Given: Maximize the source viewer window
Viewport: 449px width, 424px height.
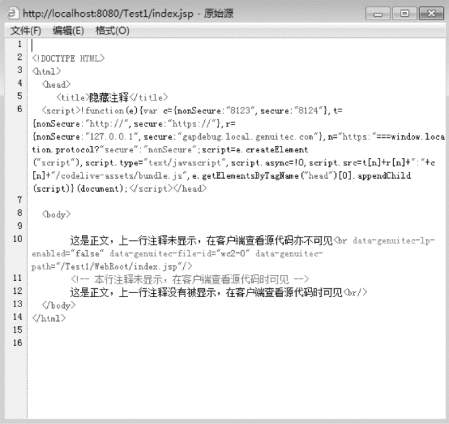Looking at the screenshot, I should pos(404,14).
